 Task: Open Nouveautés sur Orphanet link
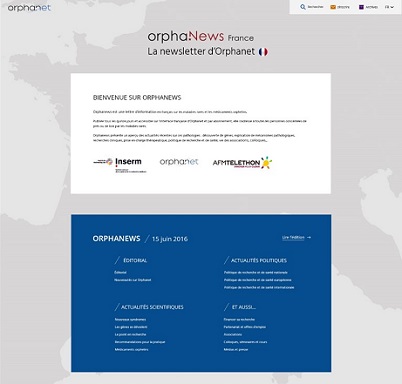pyautogui.click(x=133, y=280)
